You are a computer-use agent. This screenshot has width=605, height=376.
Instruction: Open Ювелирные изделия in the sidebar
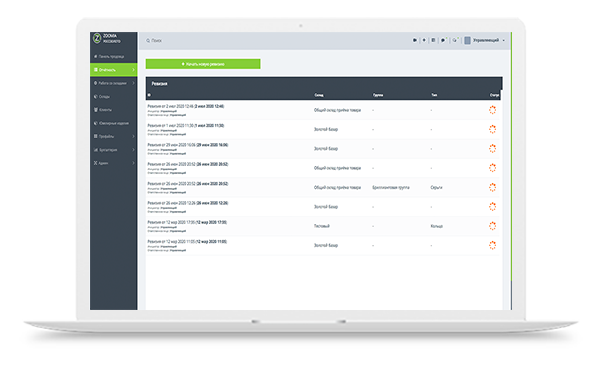pyautogui.click(x=113, y=123)
